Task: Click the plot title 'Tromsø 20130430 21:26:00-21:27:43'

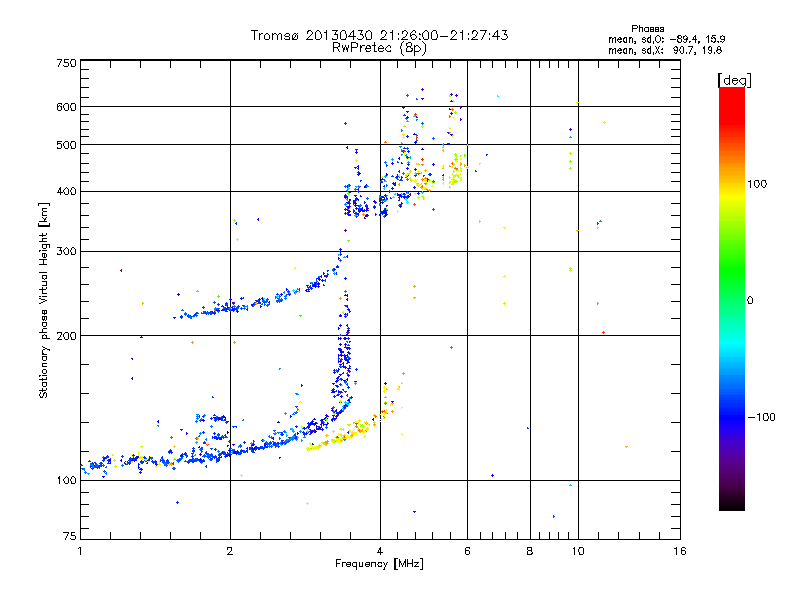Action: click(379, 35)
